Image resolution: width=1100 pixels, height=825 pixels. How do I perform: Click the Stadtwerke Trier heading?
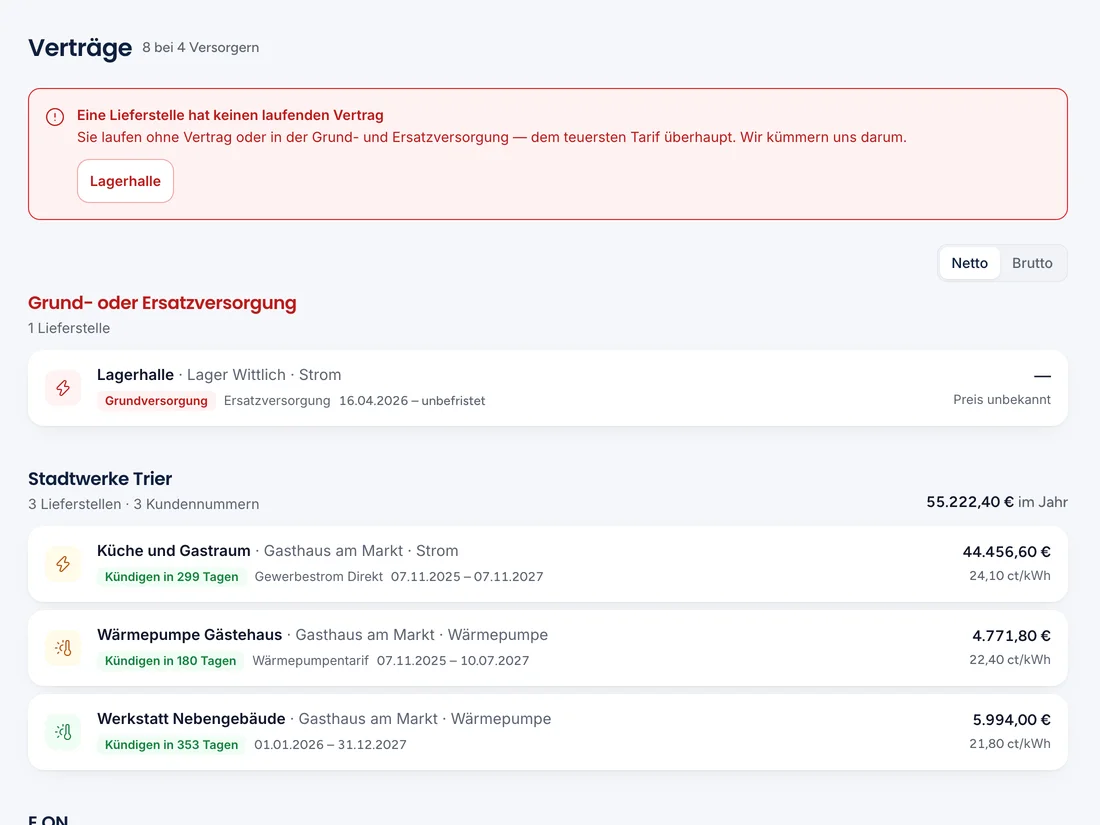click(100, 478)
